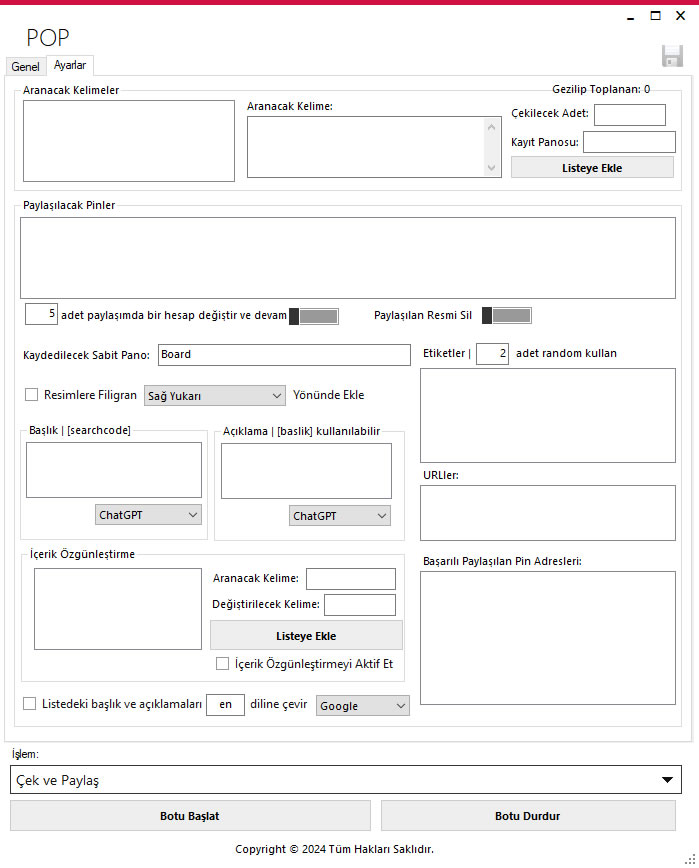Viewport: 699px width, 868px height.
Task: Click the Etiketler text area
Action: click(x=548, y=415)
